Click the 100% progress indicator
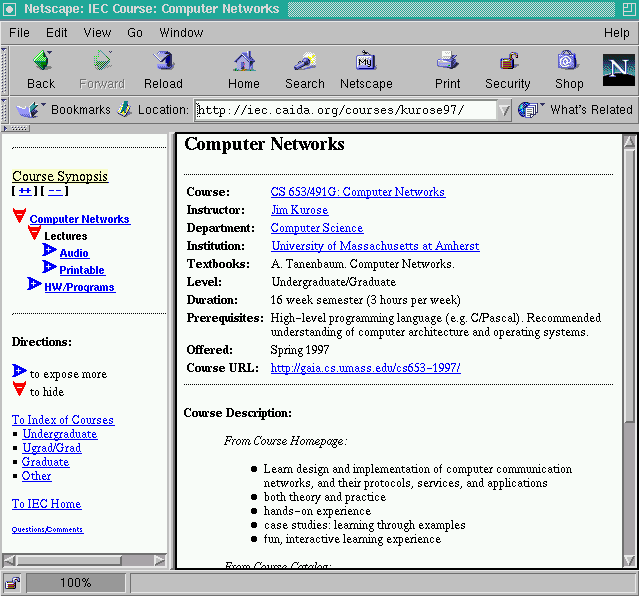The height and width of the screenshot is (596, 639). 76,583
